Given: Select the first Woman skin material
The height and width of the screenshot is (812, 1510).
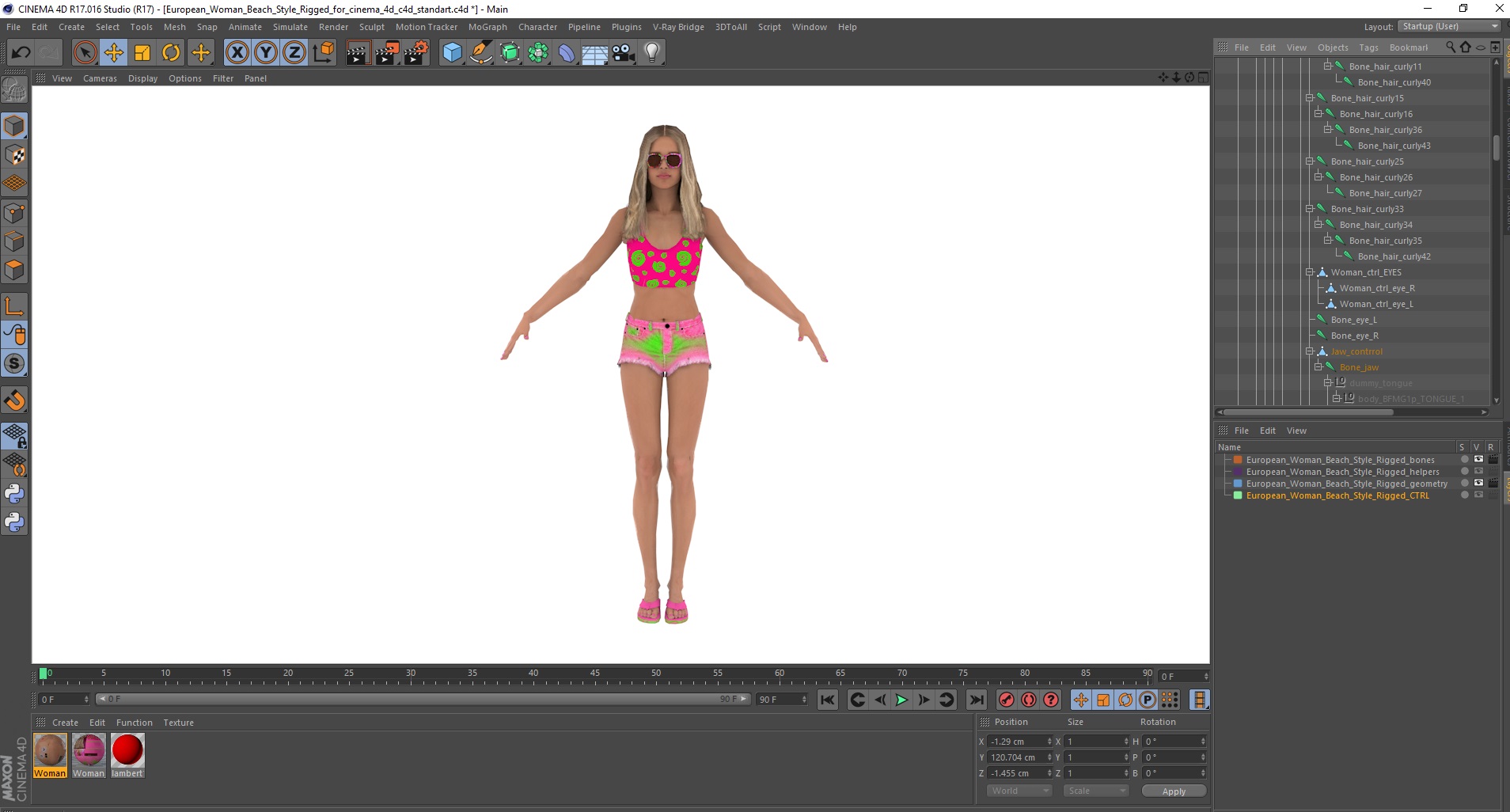Looking at the screenshot, I should coord(50,755).
